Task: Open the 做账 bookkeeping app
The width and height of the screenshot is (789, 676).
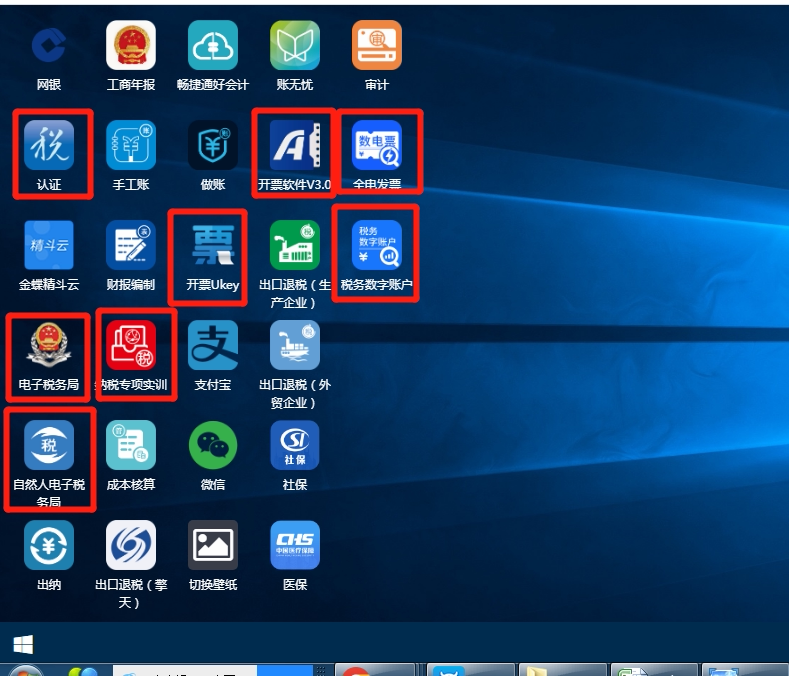Action: point(213,145)
